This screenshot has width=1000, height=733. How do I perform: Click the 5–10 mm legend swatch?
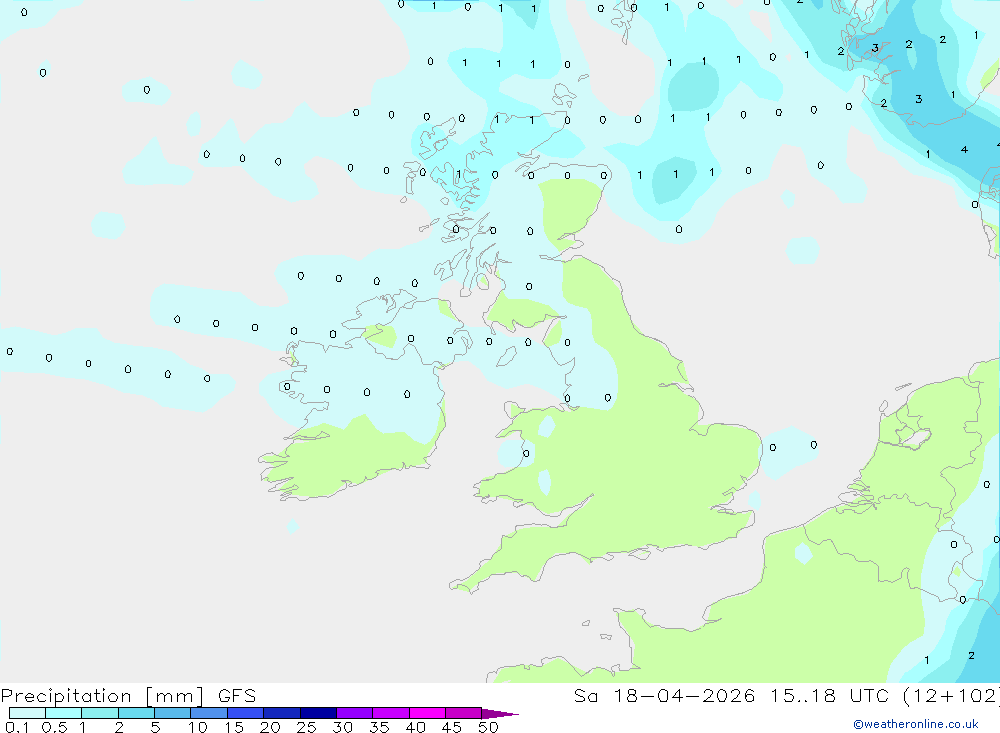click(173, 713)
